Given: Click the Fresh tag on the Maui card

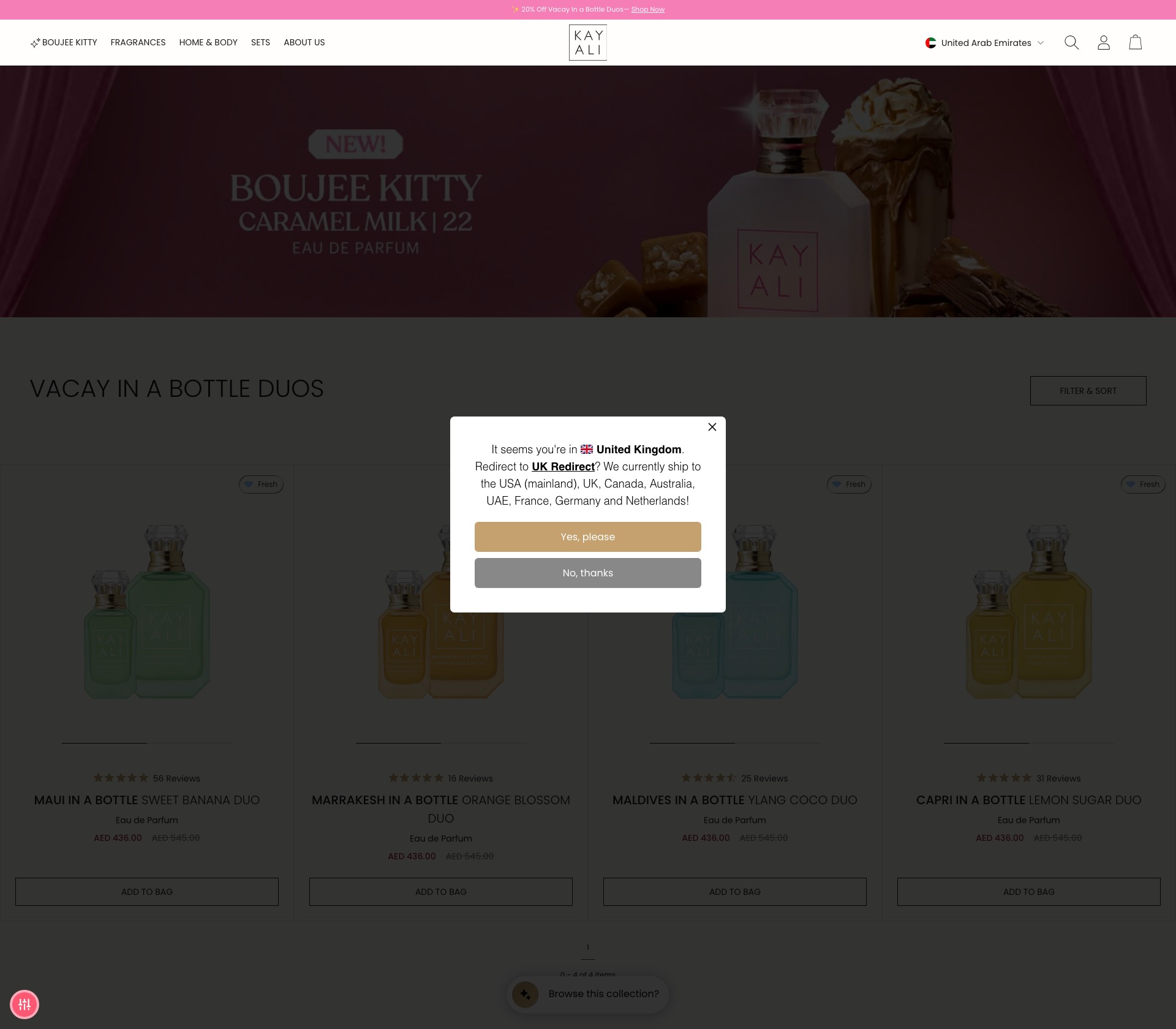Looking at the screenshot, I should (261, 484).
